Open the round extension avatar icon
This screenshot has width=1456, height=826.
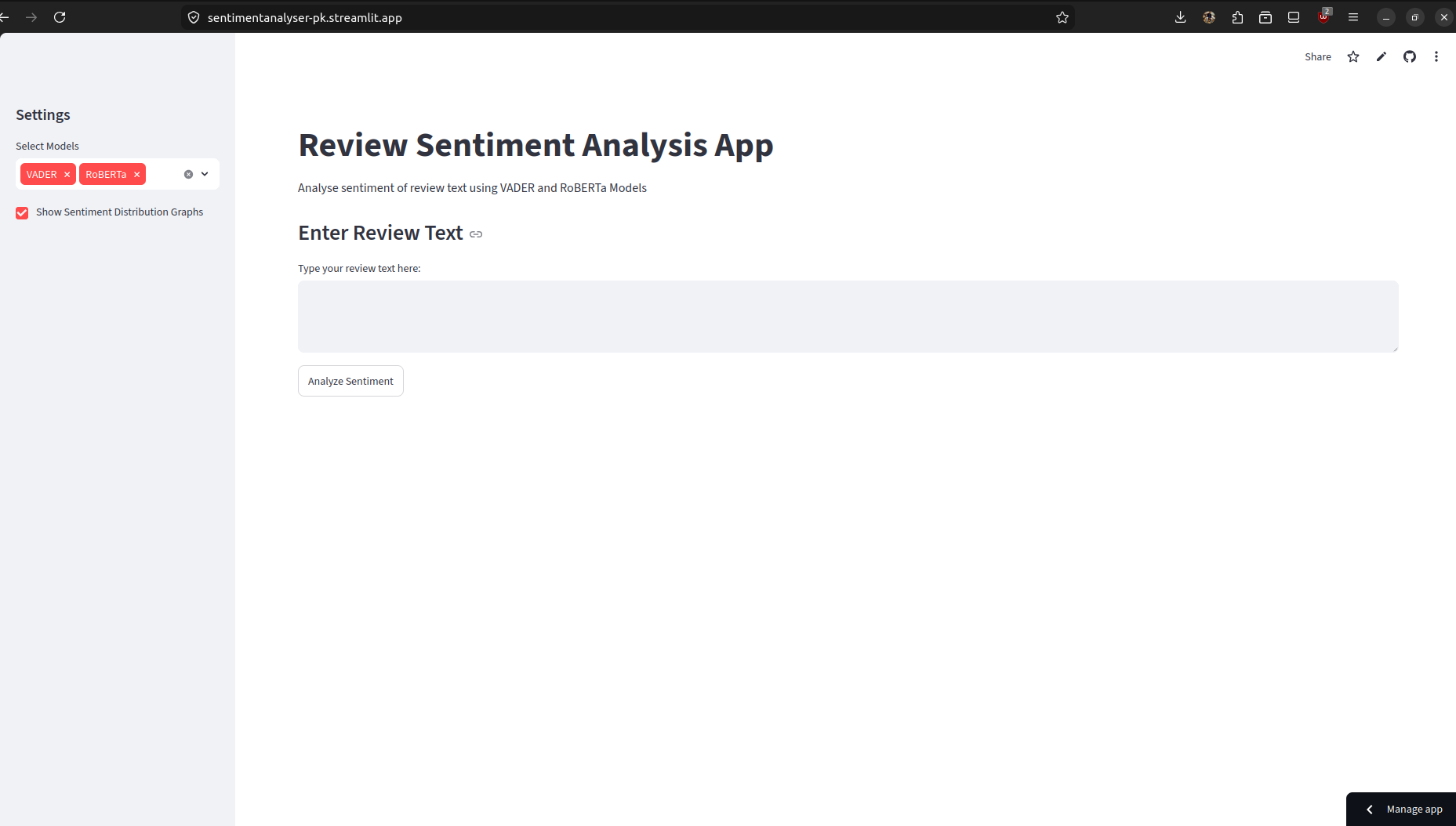pyautogui.click(x=1209, y=17)
